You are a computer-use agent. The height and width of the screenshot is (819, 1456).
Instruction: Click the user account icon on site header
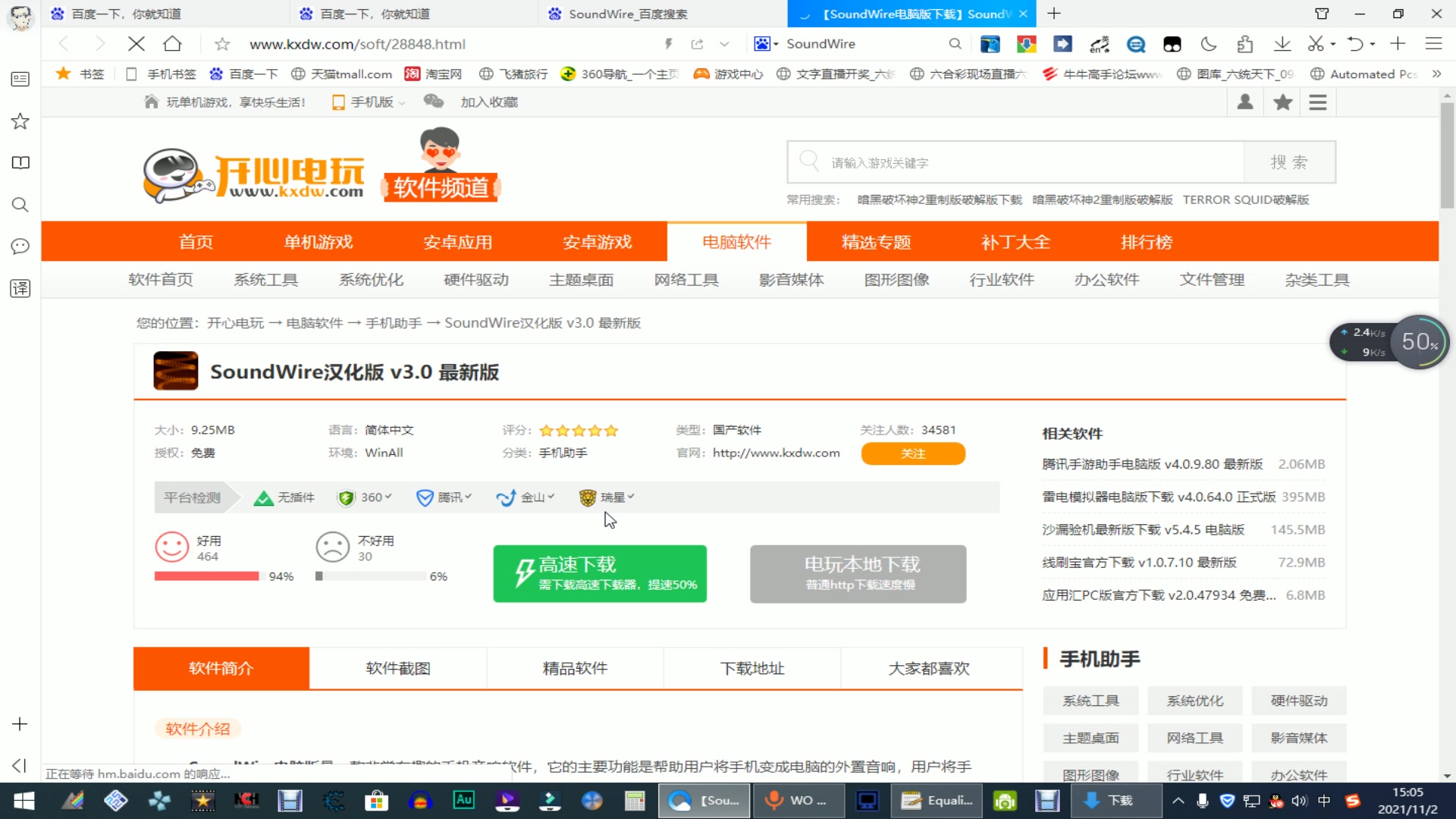click(1245, 102)
